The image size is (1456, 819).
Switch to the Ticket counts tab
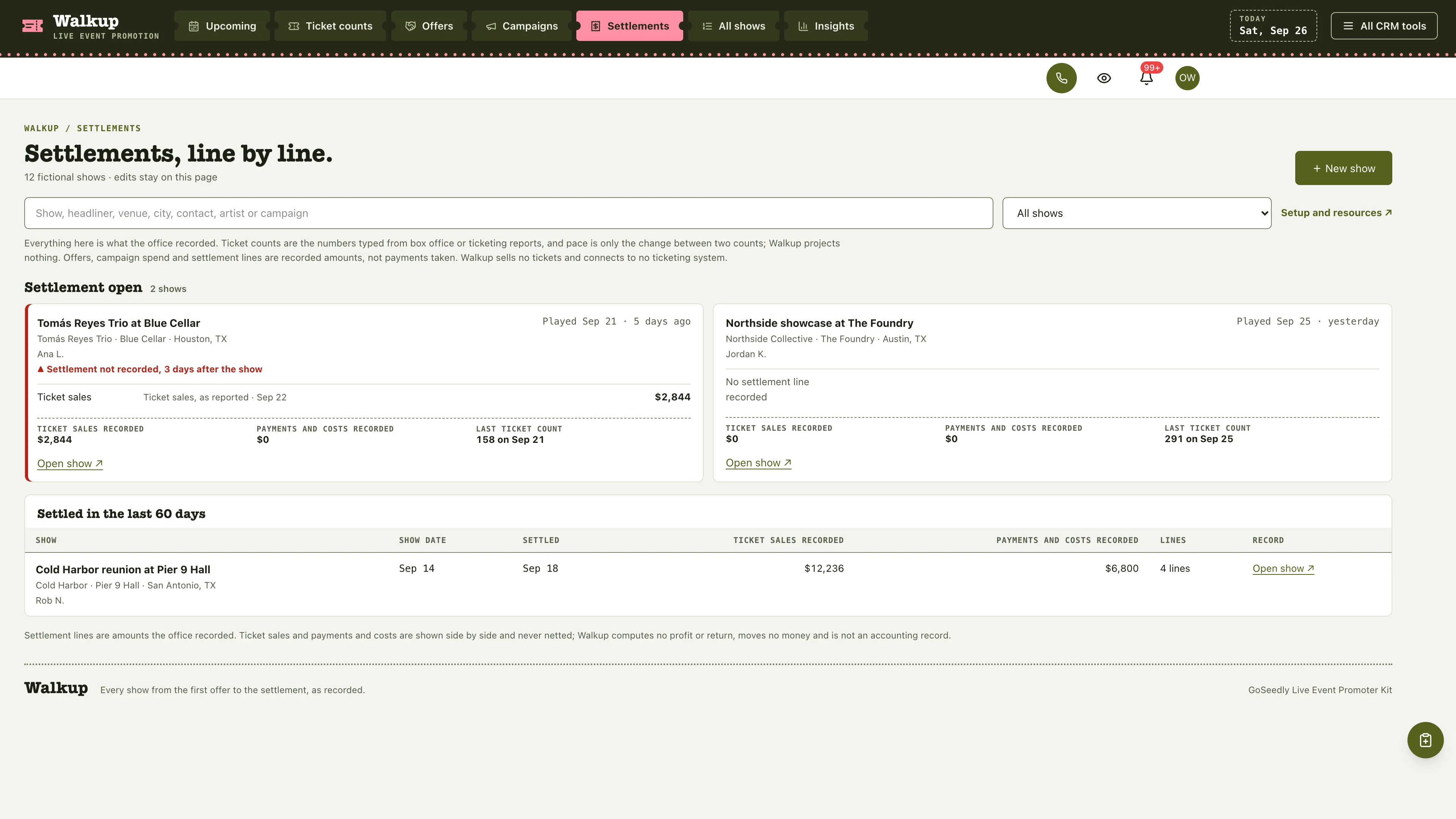[x=330, y=26]
